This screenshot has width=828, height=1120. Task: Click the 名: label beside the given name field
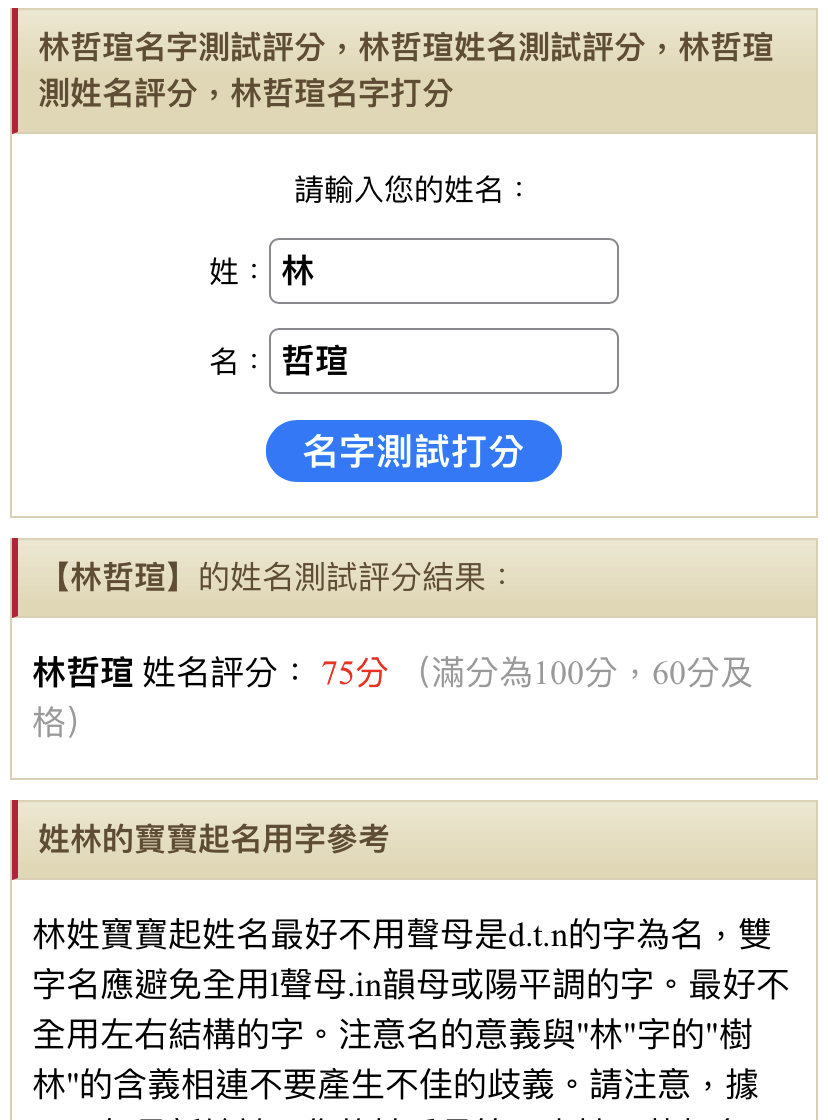[236, 361]
